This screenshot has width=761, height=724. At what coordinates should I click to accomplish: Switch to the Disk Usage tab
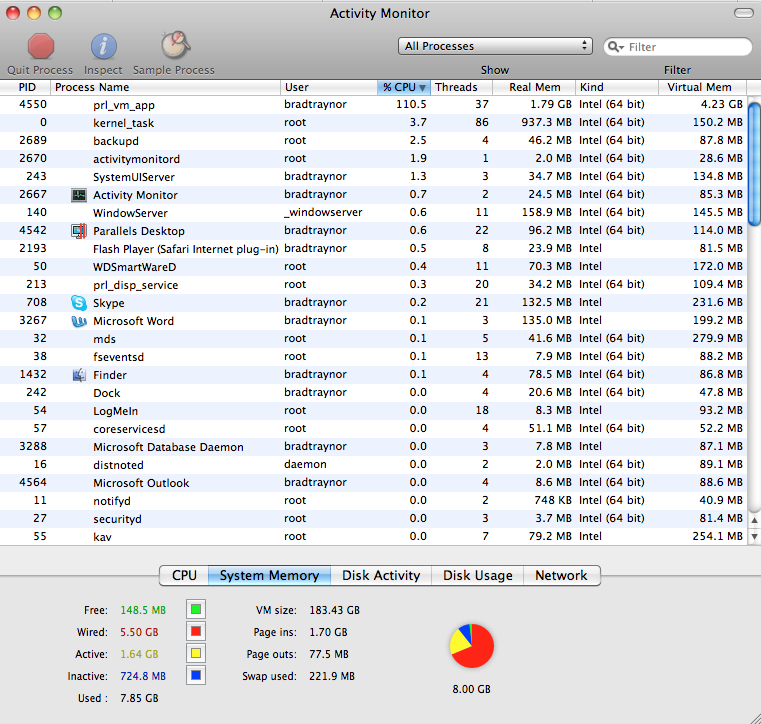click(x=478, y=576)
